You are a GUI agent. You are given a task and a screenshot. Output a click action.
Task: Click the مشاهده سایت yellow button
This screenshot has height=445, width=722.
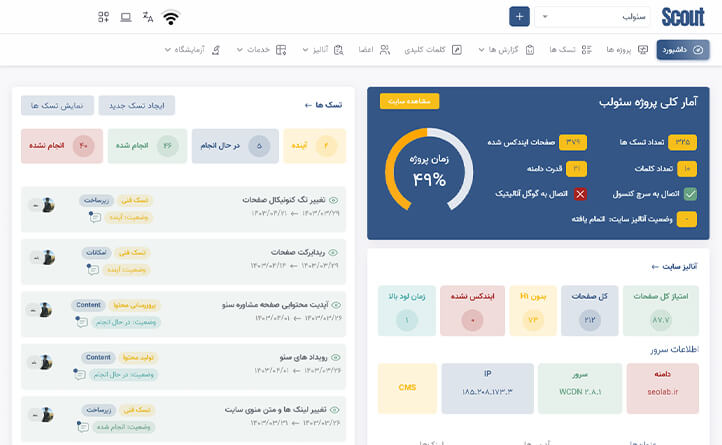click(x=409, y=101)
